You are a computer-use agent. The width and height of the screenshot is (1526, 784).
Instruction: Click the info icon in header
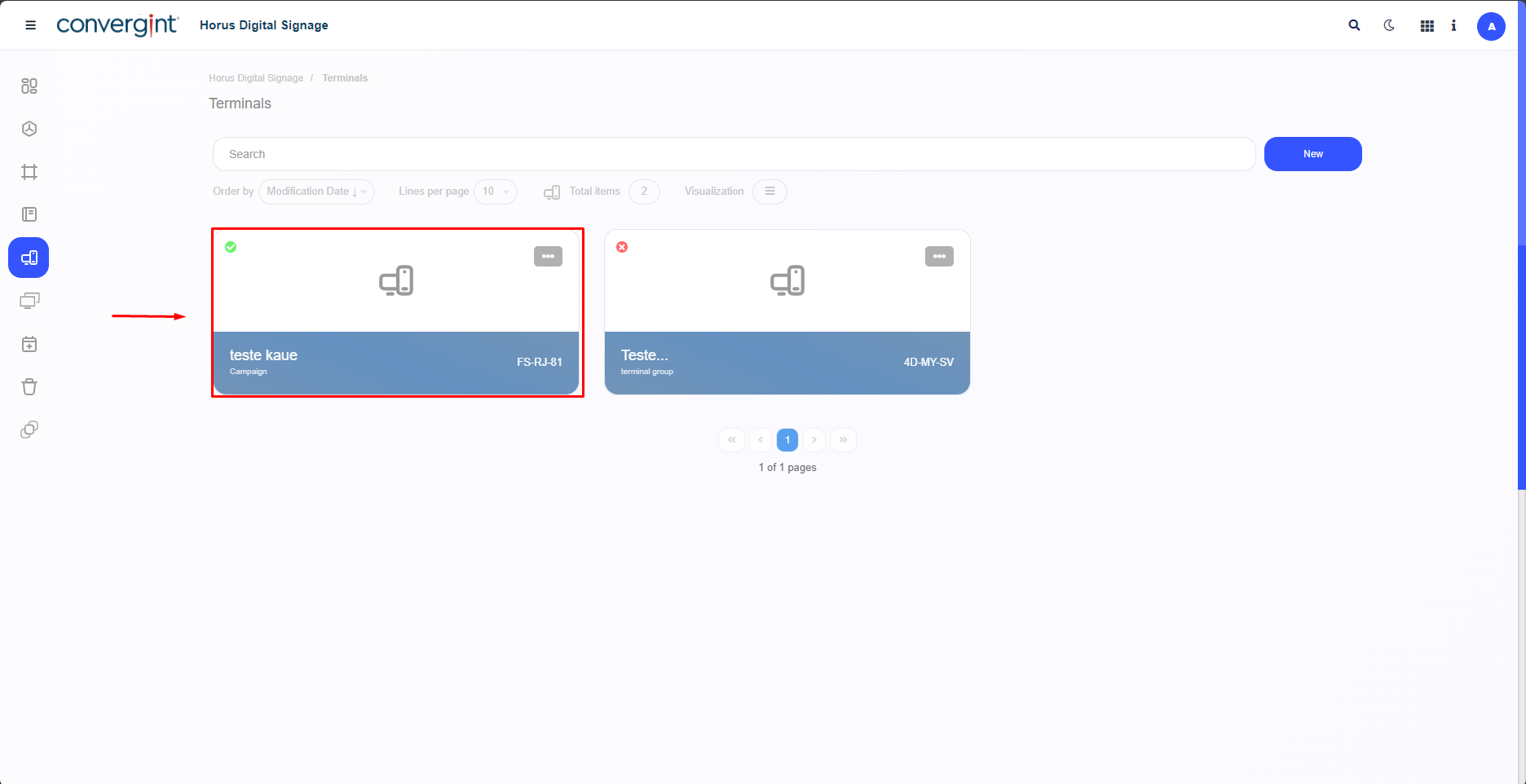(1453, 25)
